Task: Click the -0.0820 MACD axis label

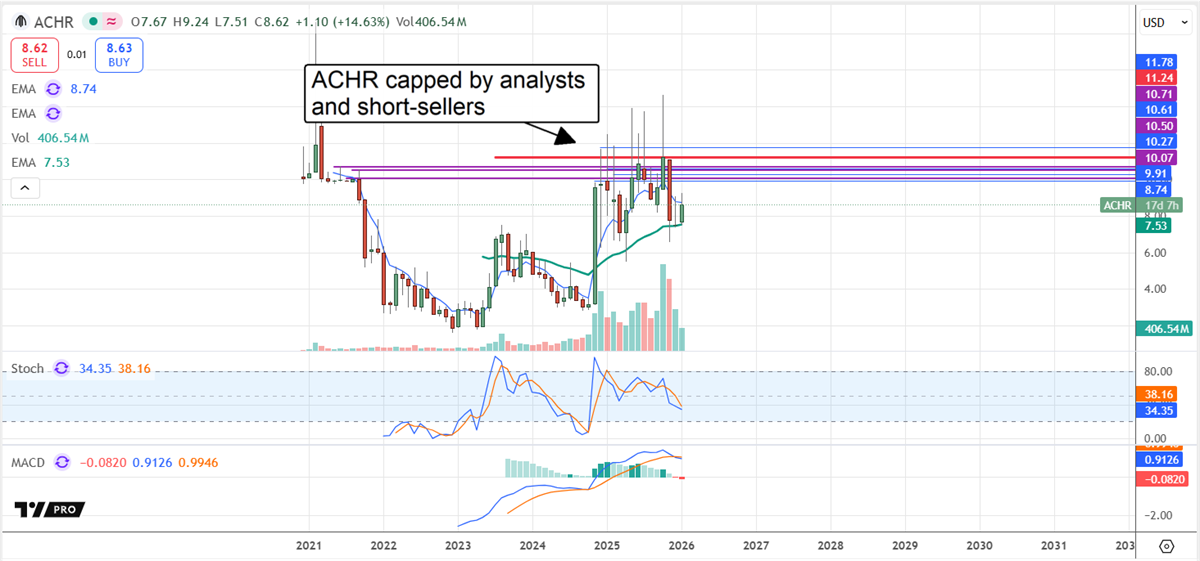Action: pos(1162,479)
